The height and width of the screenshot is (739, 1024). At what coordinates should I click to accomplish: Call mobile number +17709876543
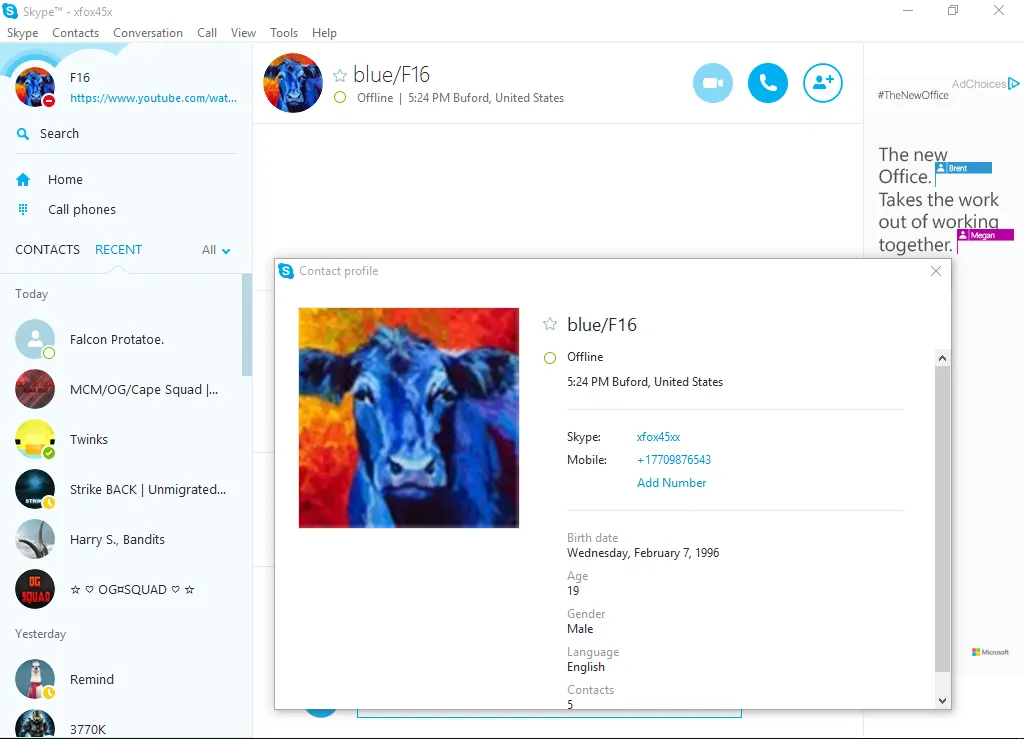pyautogui.click(x=674, y=460)
